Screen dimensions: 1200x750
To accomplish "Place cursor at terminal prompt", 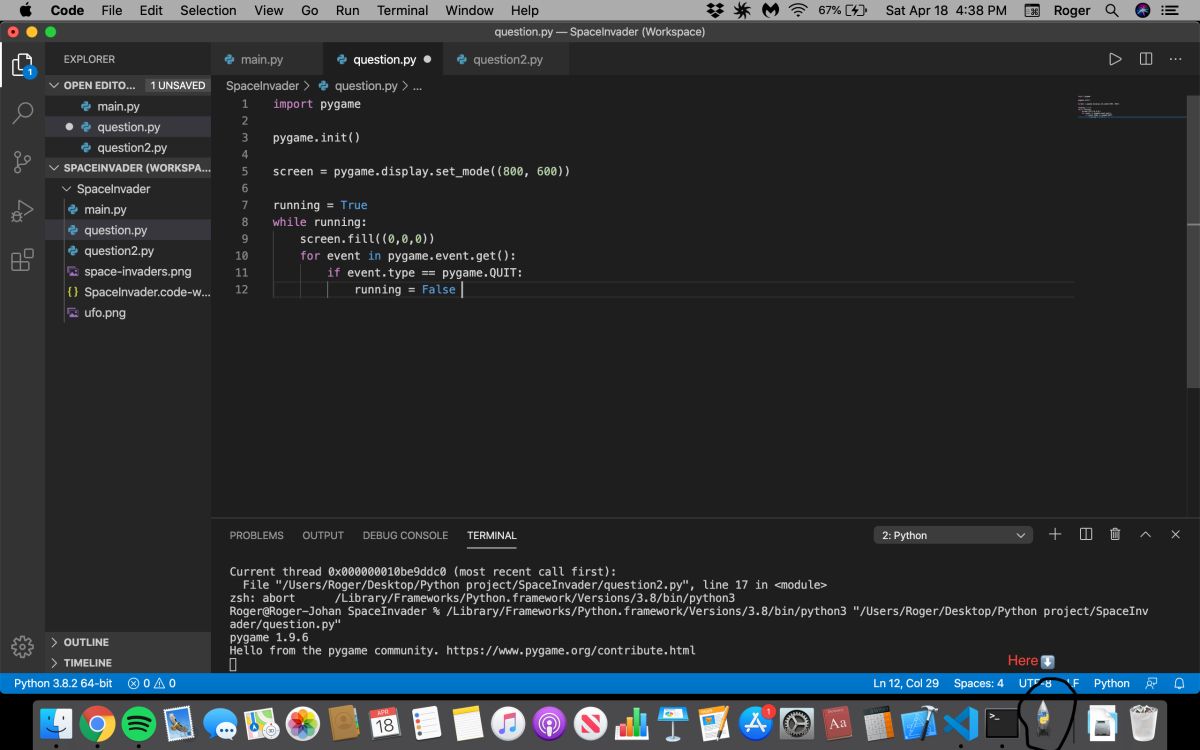I will click(x=233, y=664).
